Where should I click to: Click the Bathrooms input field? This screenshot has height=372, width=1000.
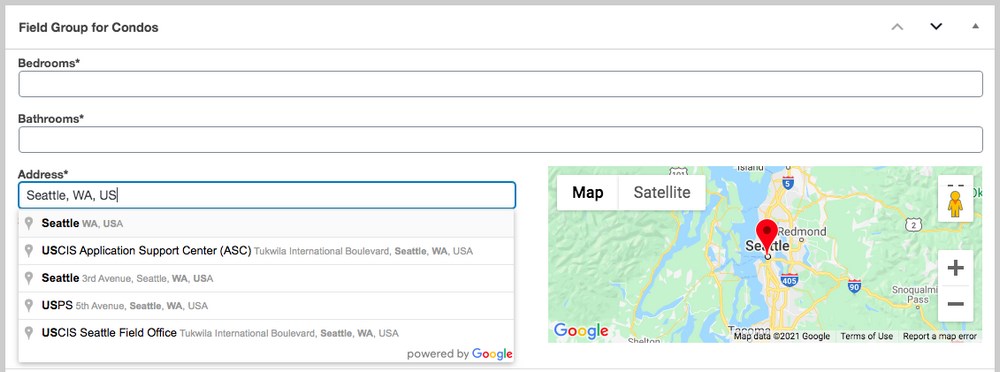point(500,140)
